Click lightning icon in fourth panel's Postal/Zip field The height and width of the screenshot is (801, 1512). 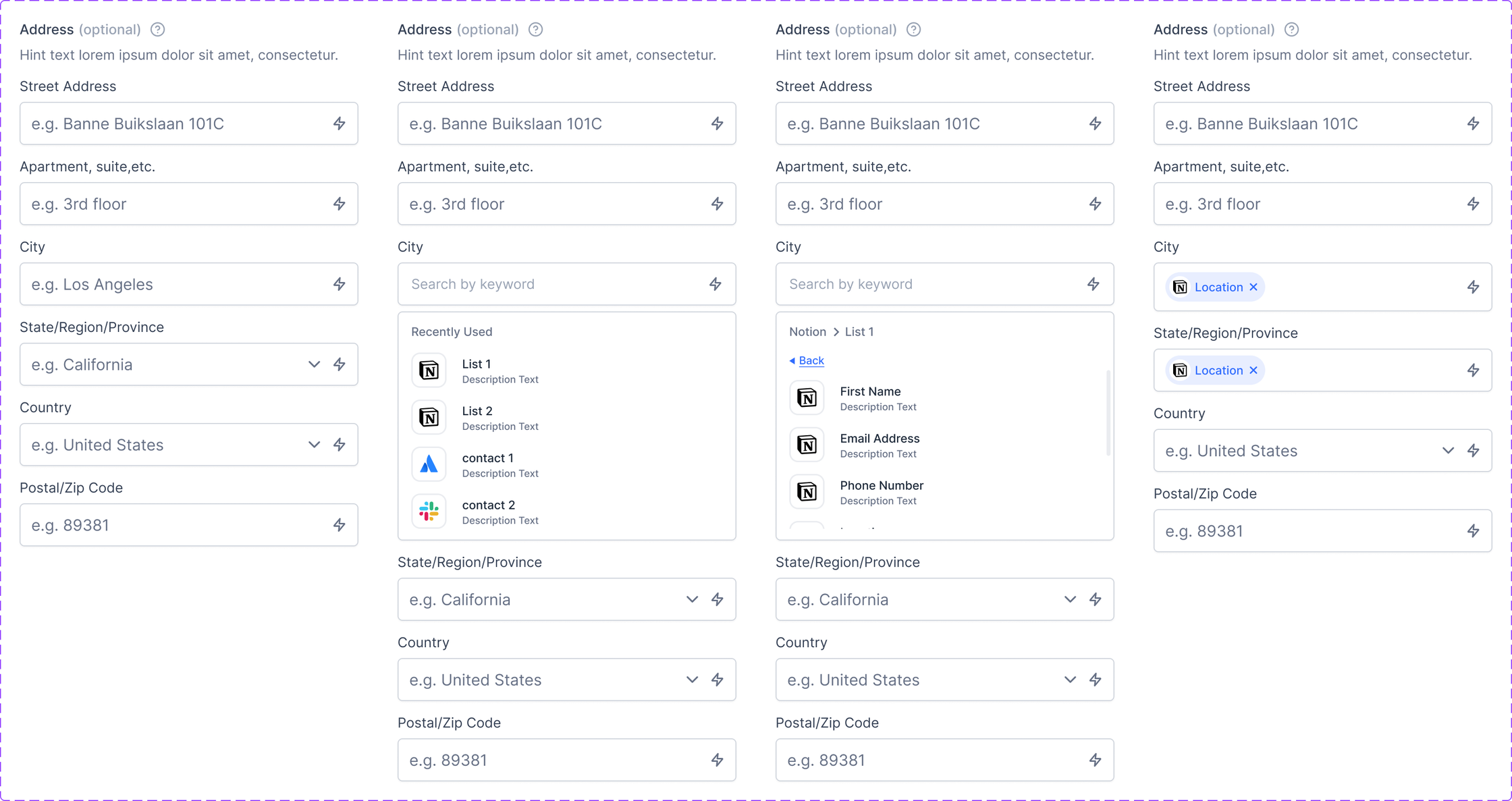click(1474, 531)
